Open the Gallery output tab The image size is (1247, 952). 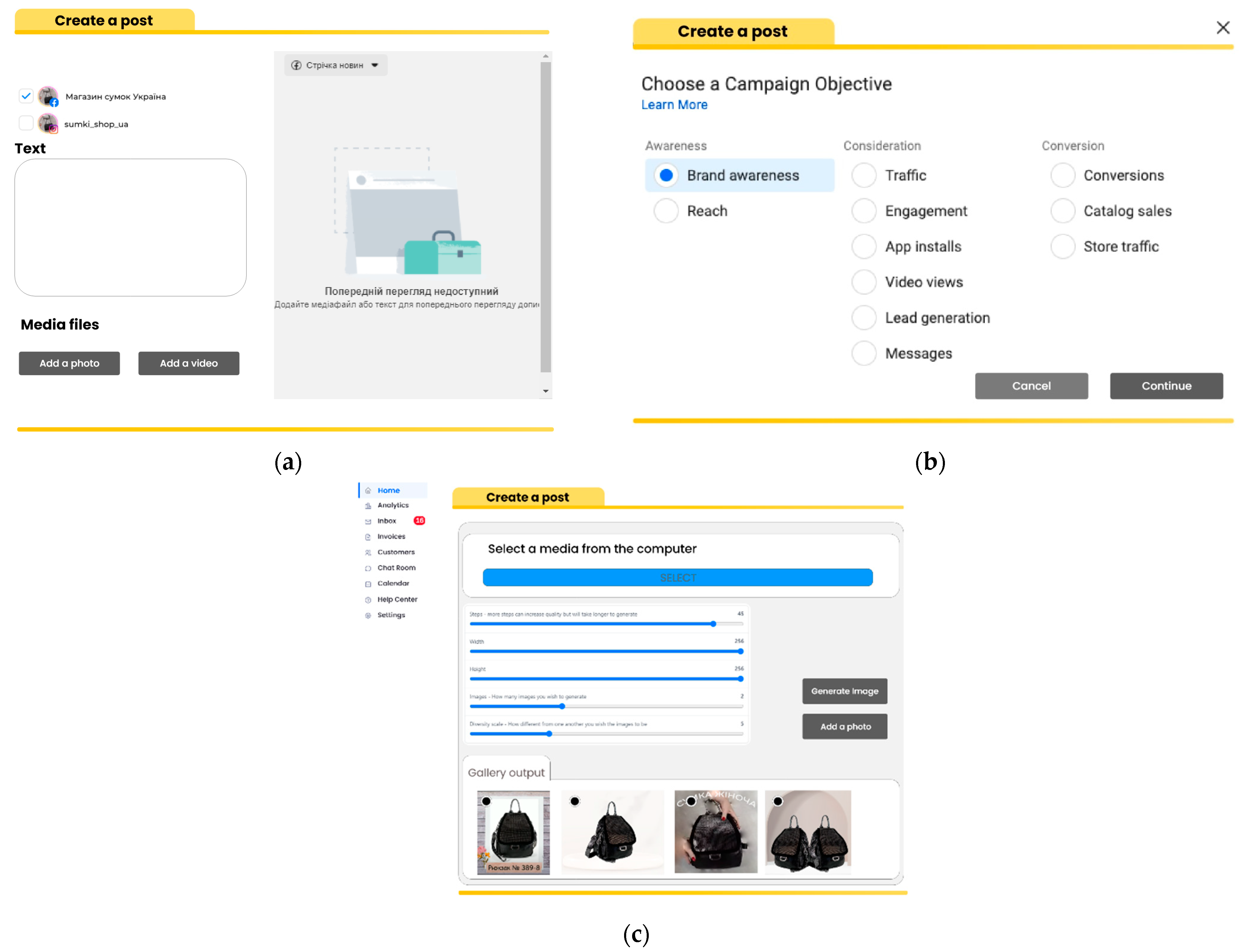(x=505, y=772)
